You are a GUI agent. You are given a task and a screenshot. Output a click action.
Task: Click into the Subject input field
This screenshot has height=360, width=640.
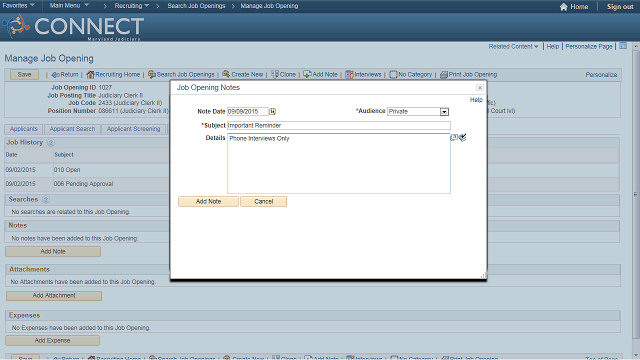coord(339,125)
